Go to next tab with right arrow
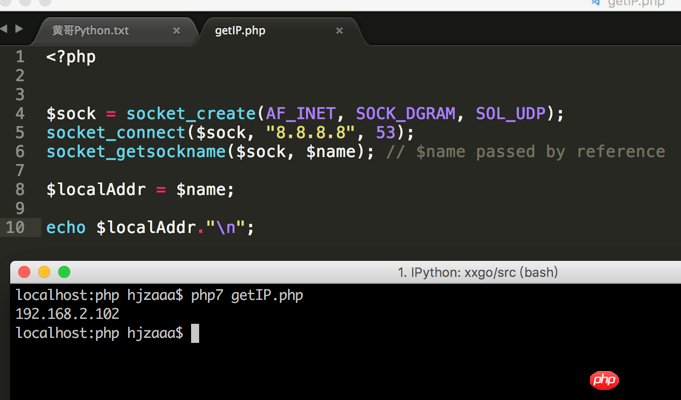The height and width of the screenshot is (400, 681). pyautogui.click(x=19, y=29)
